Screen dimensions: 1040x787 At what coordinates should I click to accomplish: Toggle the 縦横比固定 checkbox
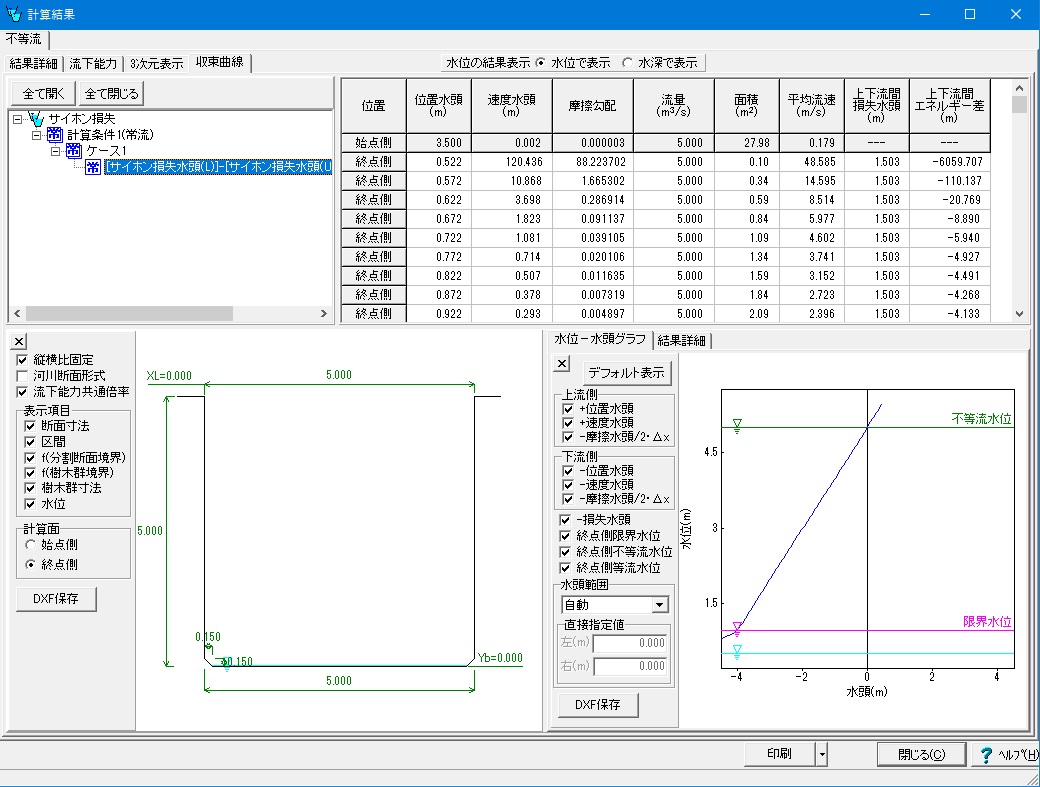pyautogui.click(x=23, y=360)
